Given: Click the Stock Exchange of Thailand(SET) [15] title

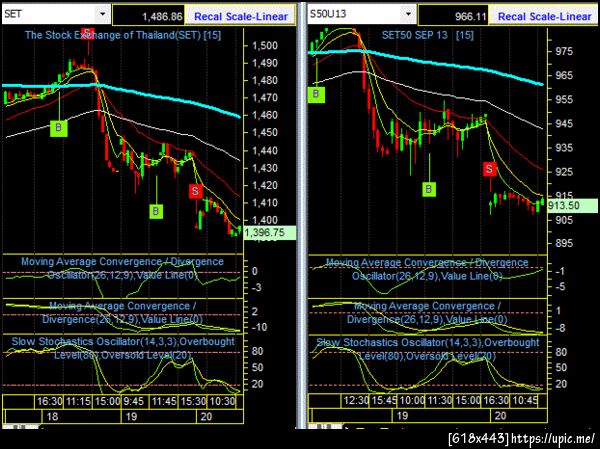Looking at the screenshot, I should click(x=123, y=35).
